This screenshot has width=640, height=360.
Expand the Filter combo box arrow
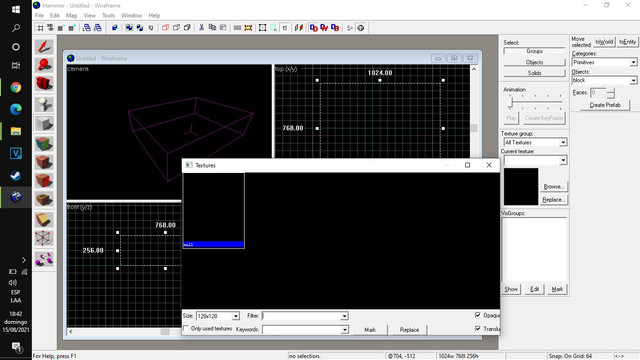click(x=344, y=316)
